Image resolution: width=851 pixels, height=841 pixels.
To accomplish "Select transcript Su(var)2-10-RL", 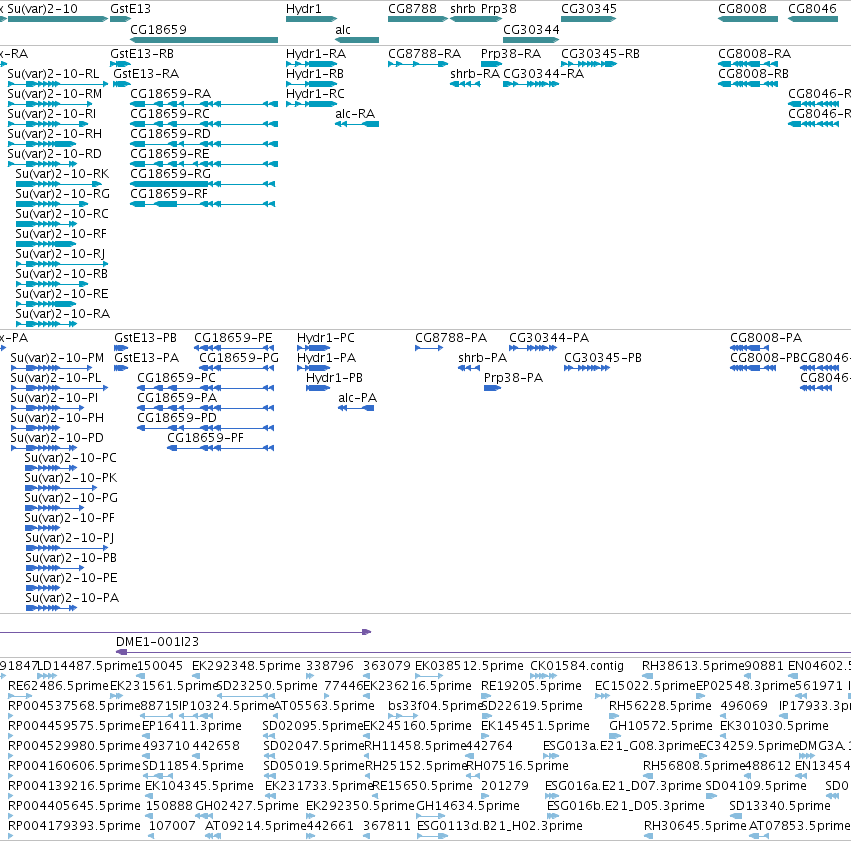I will pos(58,84).
